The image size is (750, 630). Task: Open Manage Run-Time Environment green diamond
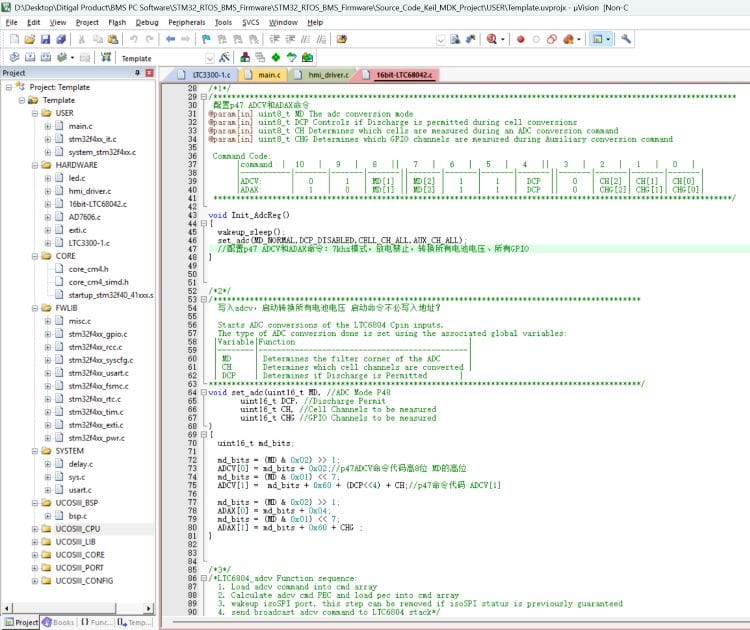(276, 57)
